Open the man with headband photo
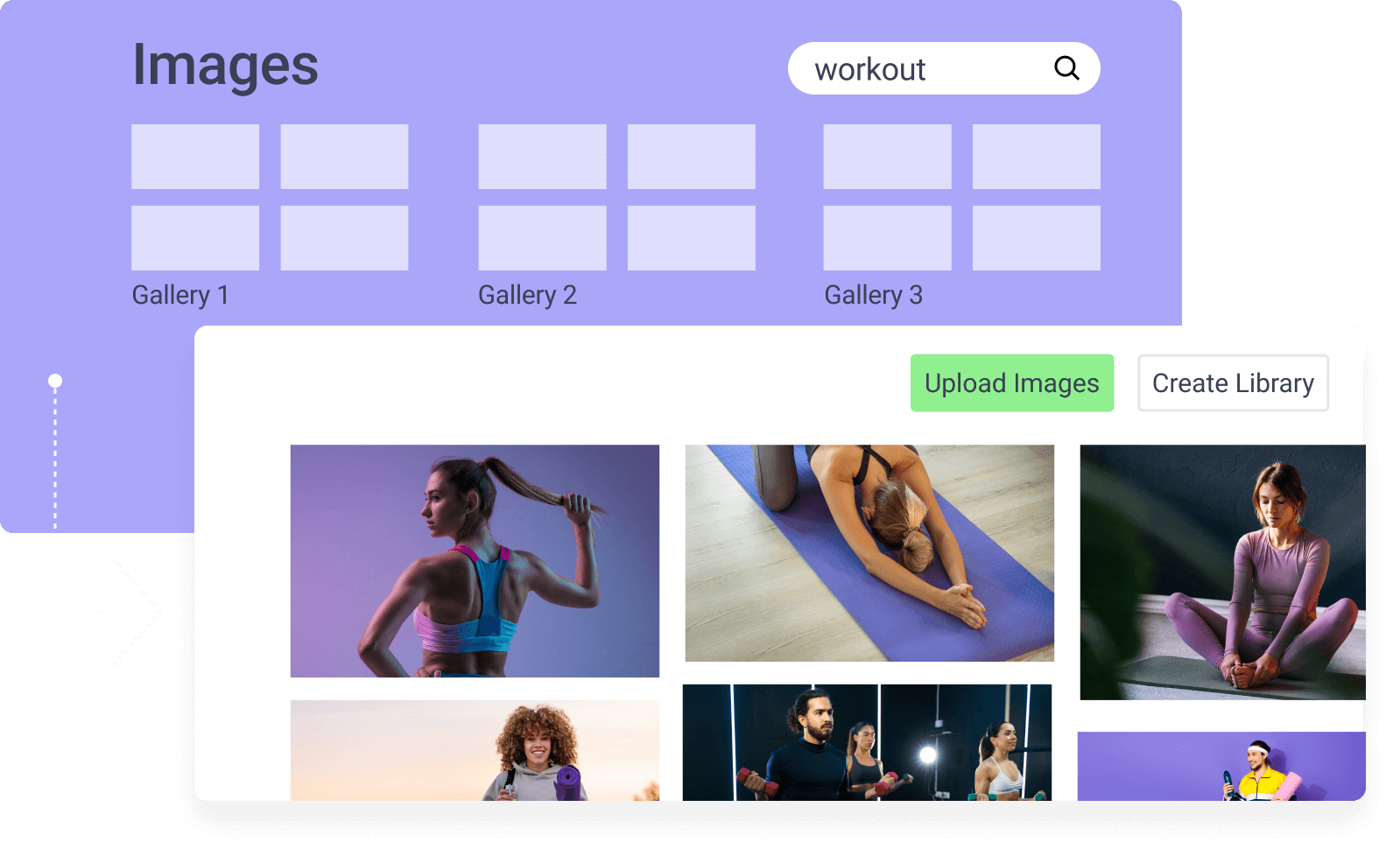 pyautogui.click(x=1221, y=766)
